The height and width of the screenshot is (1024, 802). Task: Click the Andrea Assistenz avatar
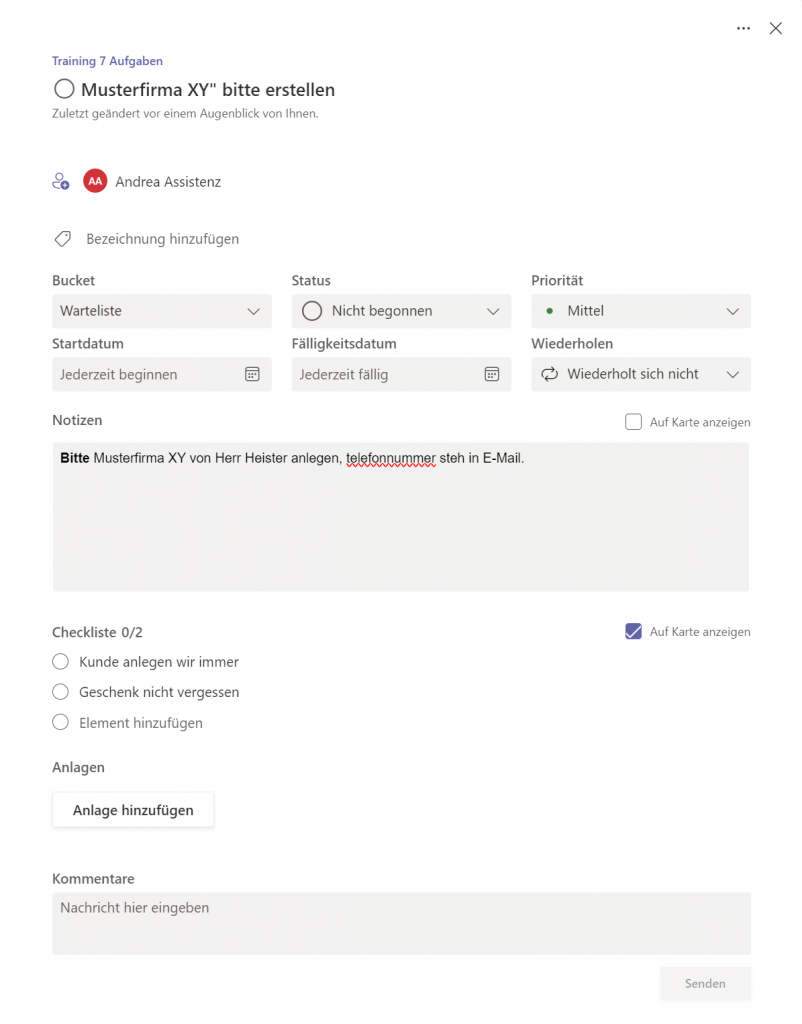[95, 182]
